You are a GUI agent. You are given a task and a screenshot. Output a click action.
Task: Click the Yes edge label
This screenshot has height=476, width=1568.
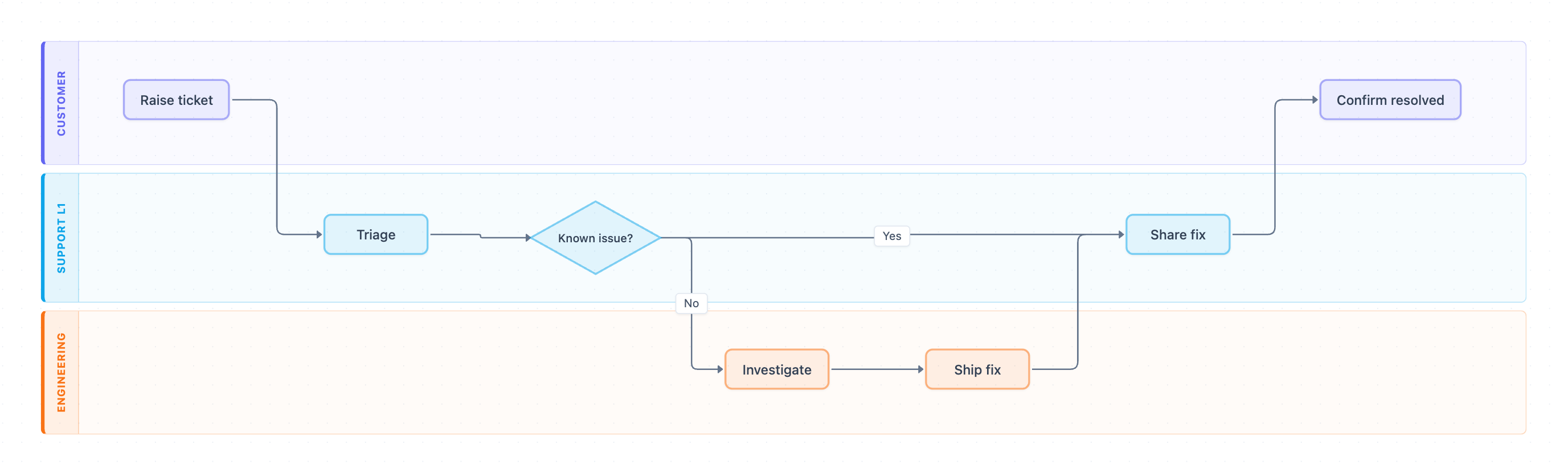[x=892, y=236]
